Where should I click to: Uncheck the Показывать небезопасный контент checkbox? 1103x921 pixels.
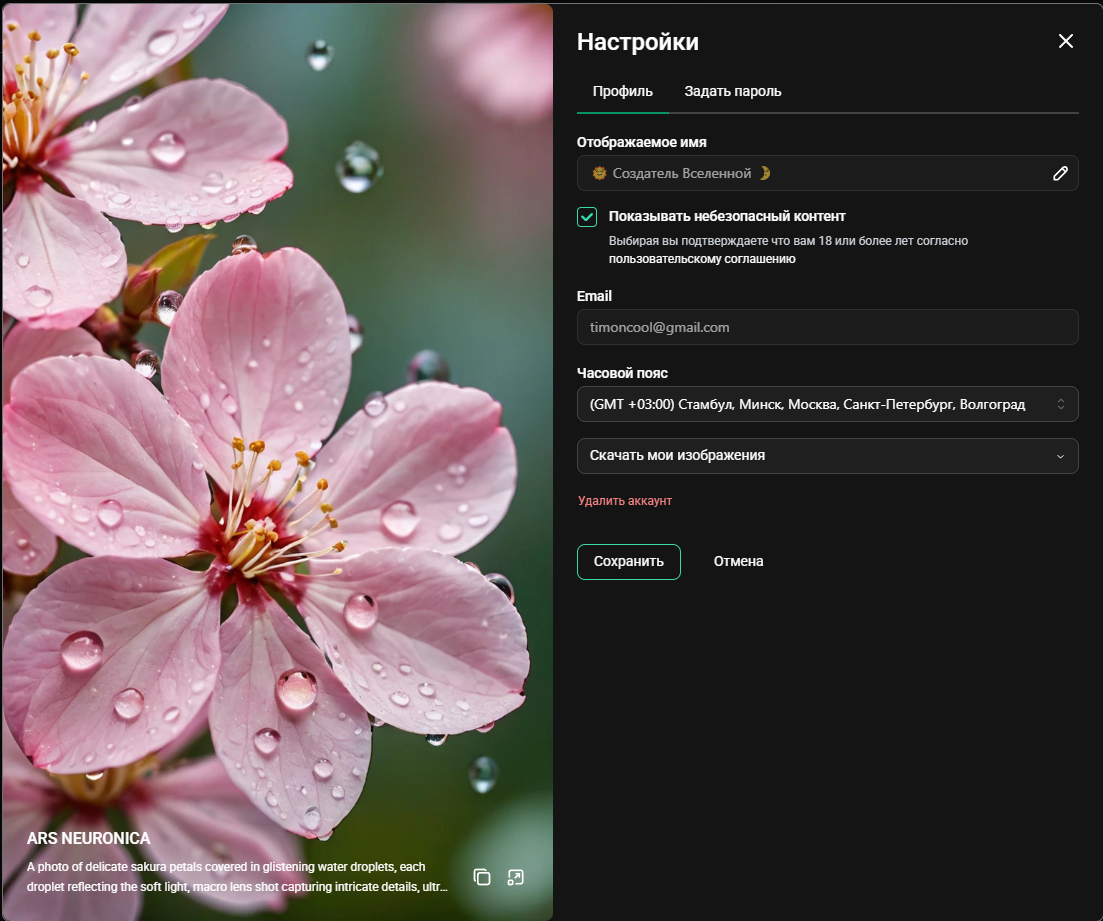(x=587, y=217)
